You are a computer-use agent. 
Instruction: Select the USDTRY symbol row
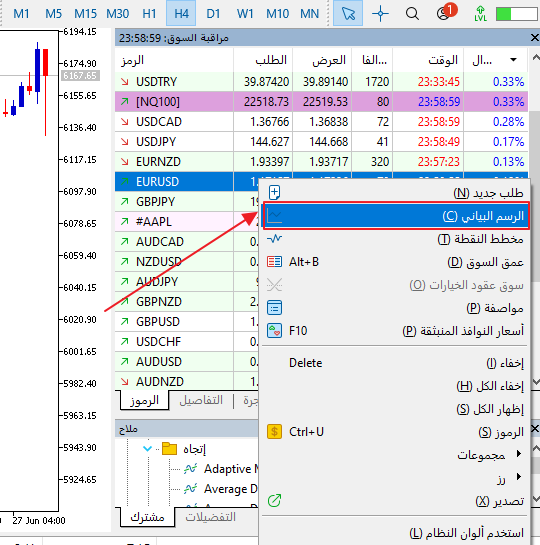click(x=321, y=82)
